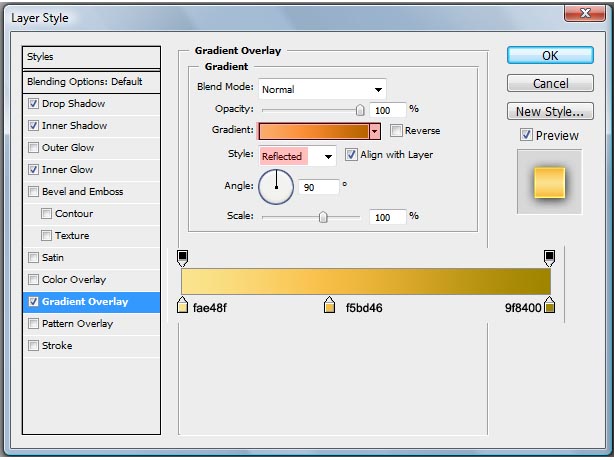Click the Scale value field
The width and height of the screenshot is (615, 460).
pyautogui.click(x=388, y=217)
